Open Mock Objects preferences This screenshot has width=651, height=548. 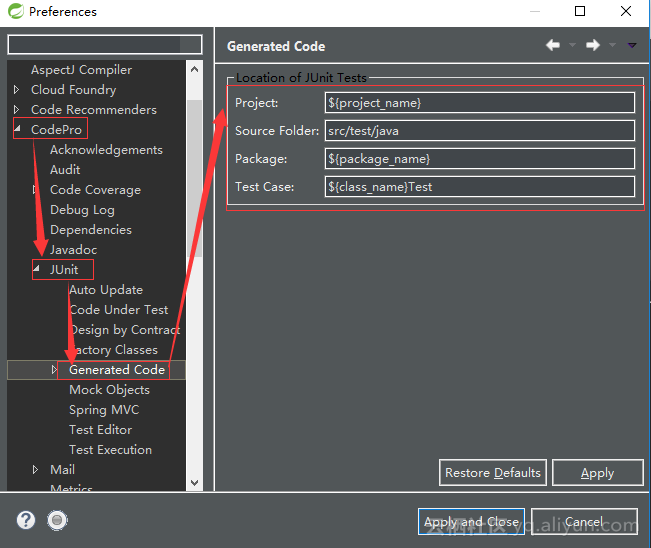coord(110,389)
